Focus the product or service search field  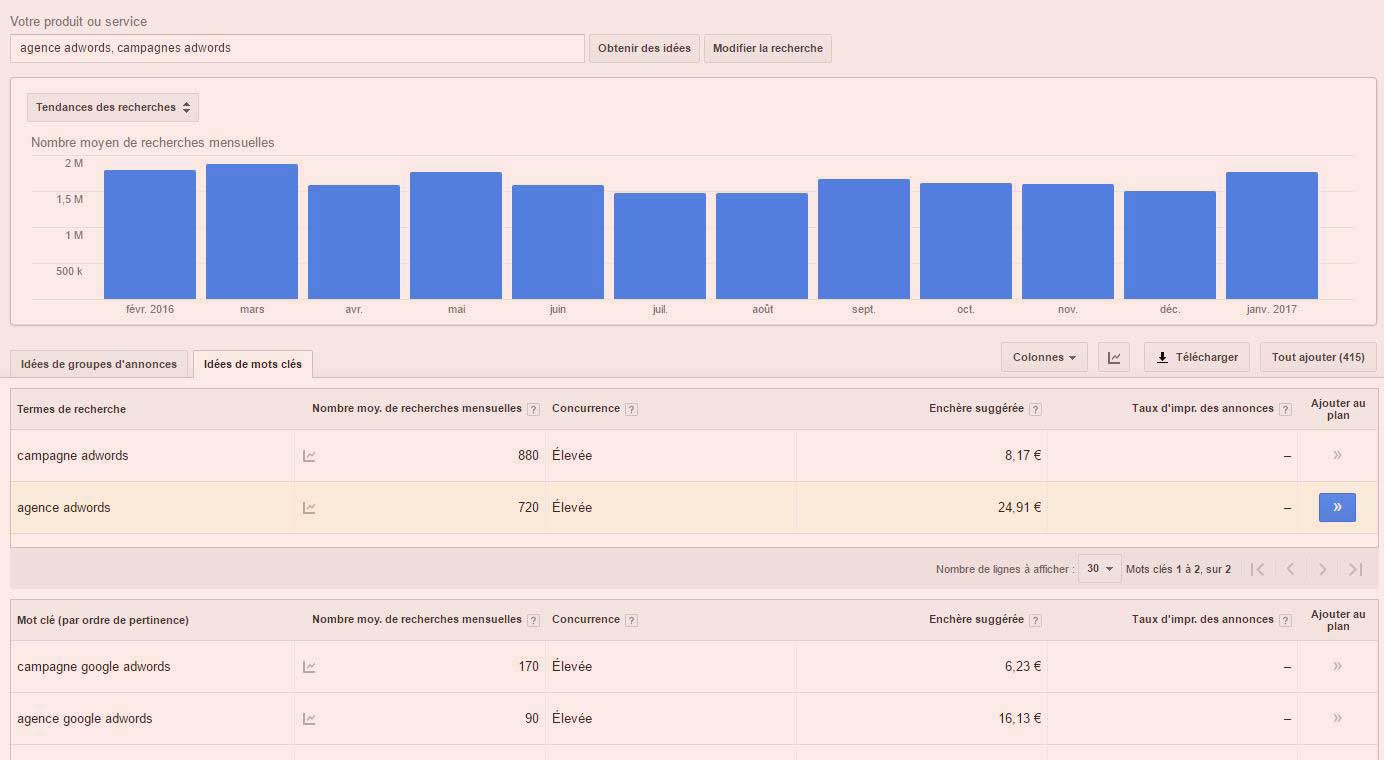pyautogui.click(x=297, y=48)
